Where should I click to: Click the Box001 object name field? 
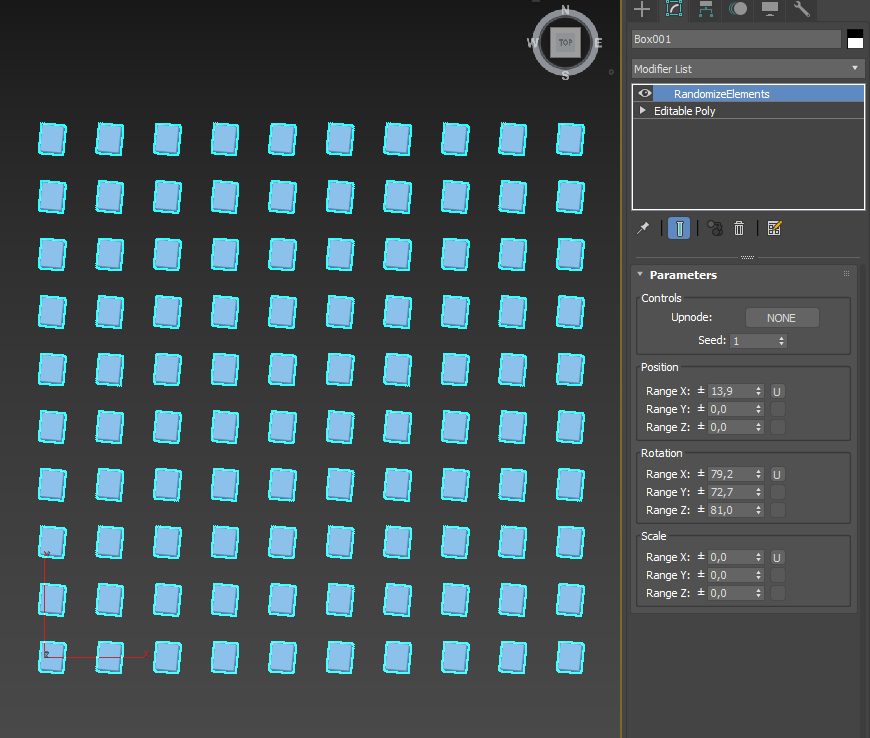click(737, 39)
